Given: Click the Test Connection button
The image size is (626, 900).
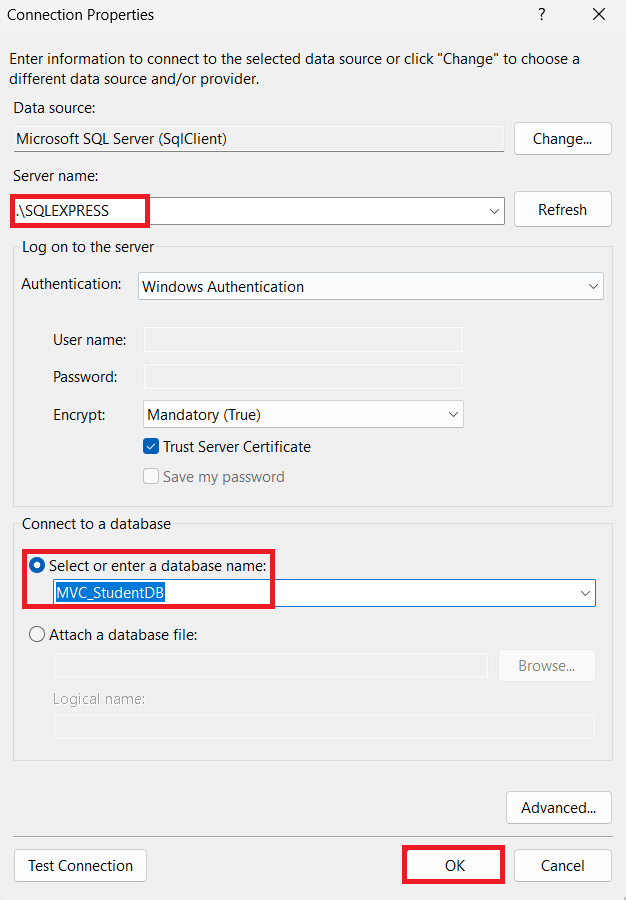Looking at the screenshot, I should [x=80, y=866].
